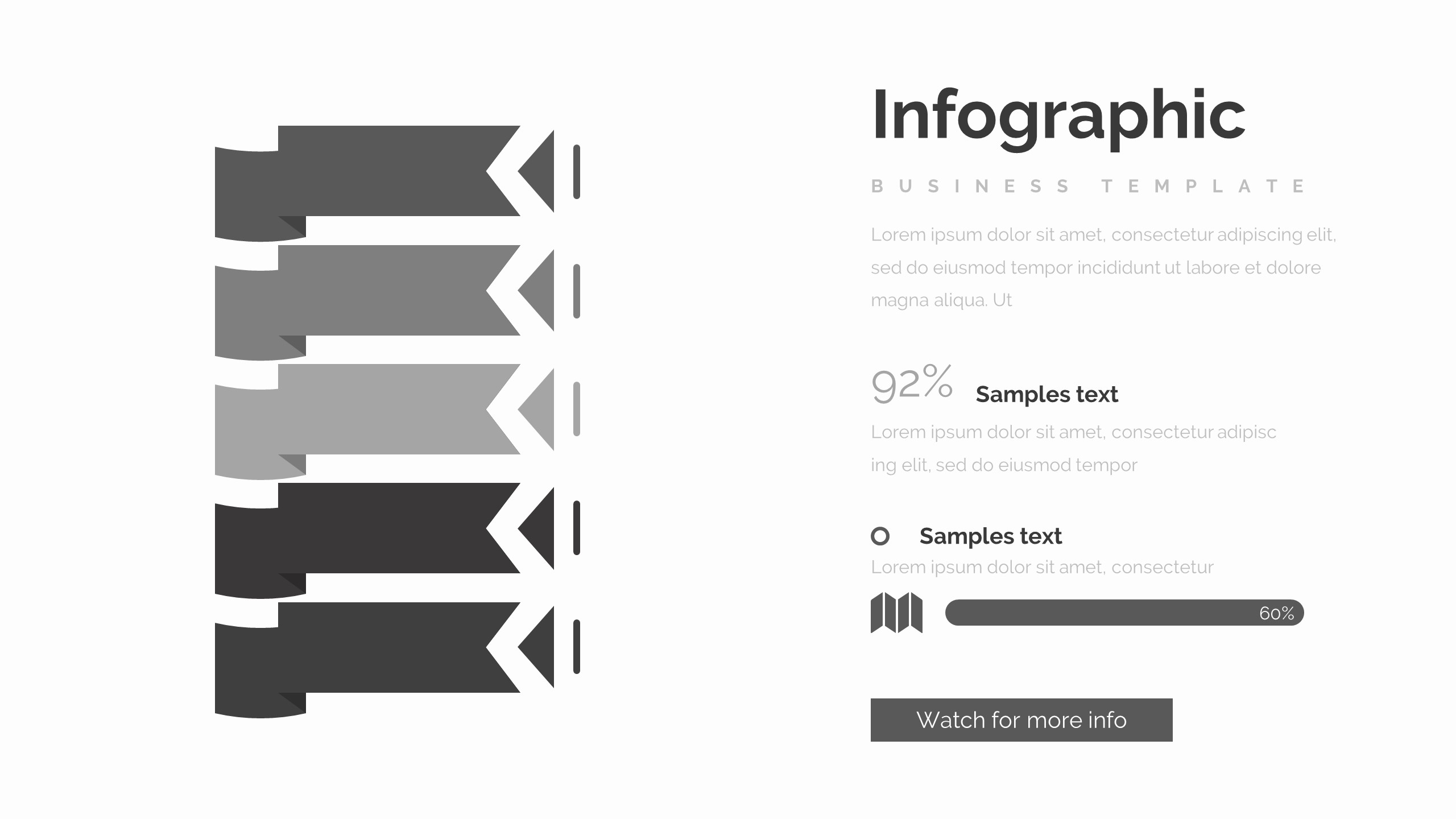1456x819 pixels.
Task: Select the vertical dash beside the medium gray ribbon
Action: pyautogui.click(x=577, y=291)
